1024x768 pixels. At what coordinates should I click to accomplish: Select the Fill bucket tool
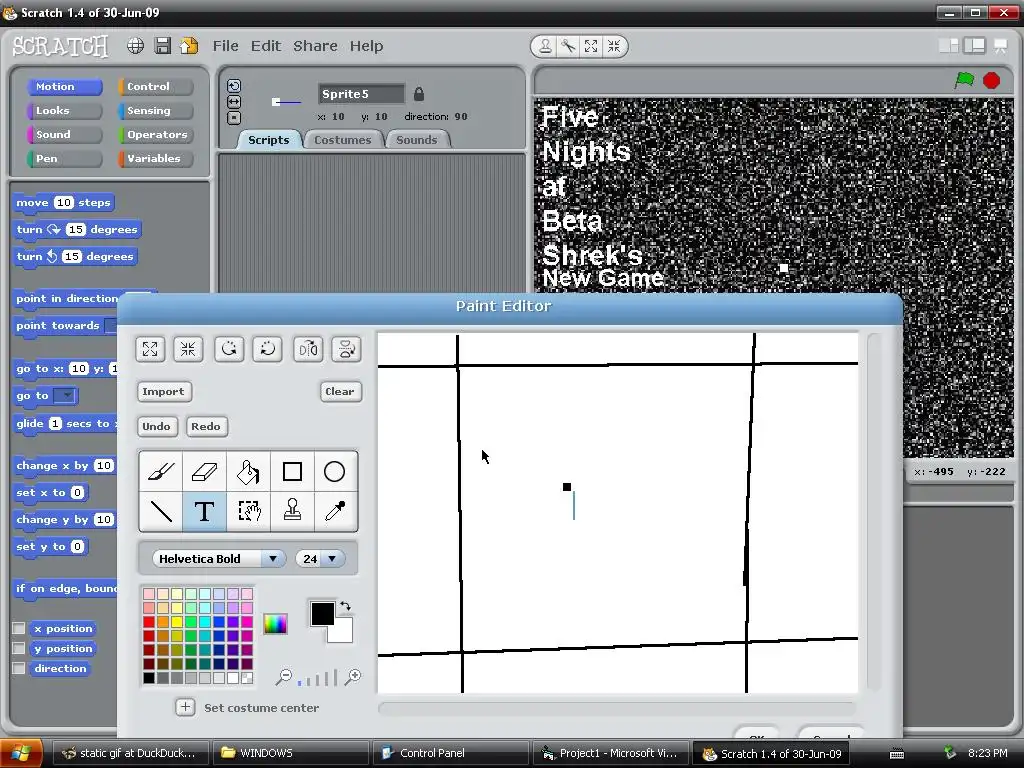click(x=248, y=472)
